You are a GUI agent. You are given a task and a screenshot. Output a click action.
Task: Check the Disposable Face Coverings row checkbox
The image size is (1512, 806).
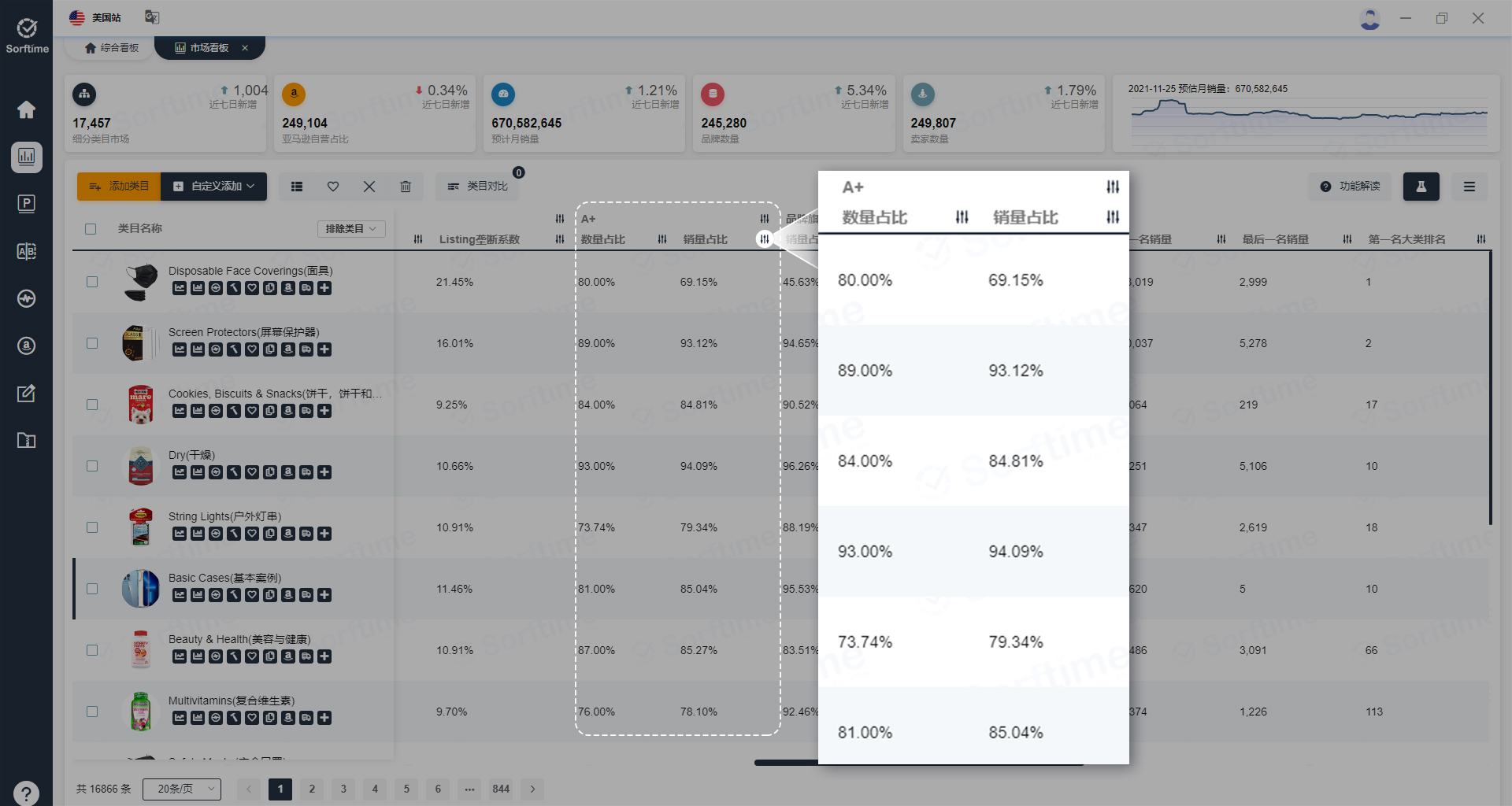tap(92, 282)
